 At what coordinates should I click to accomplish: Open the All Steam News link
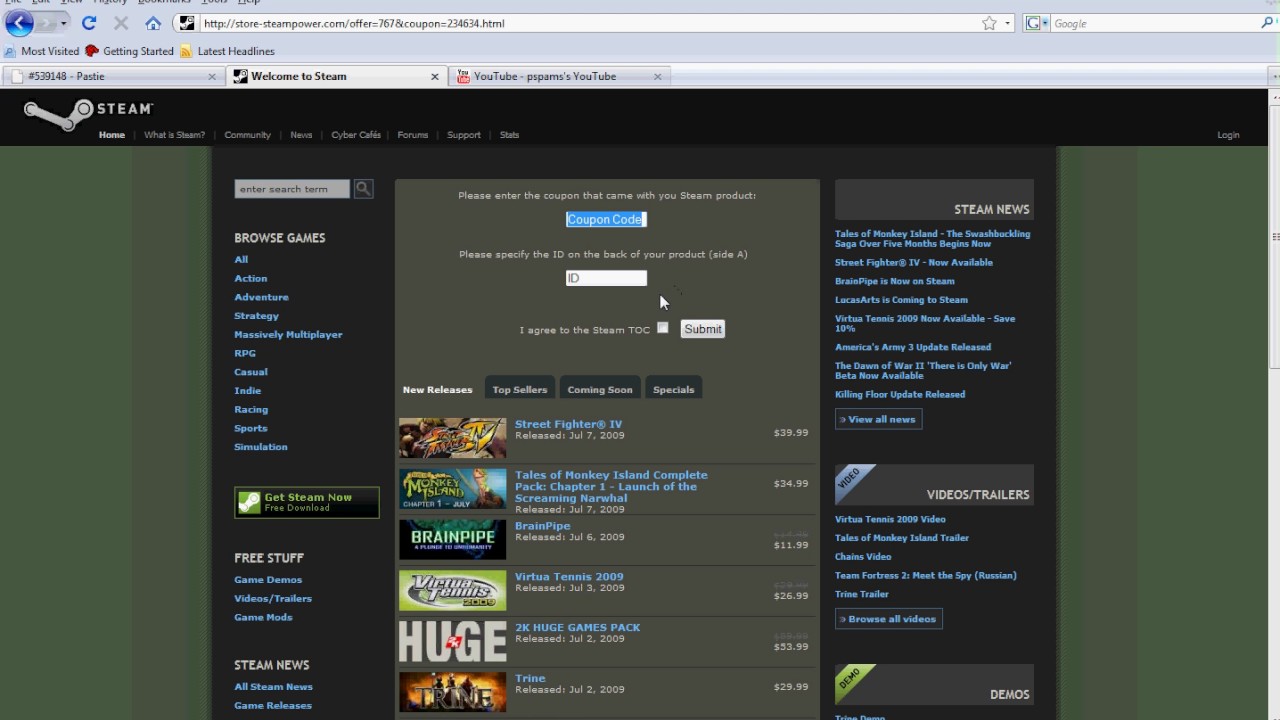(273, 686)
